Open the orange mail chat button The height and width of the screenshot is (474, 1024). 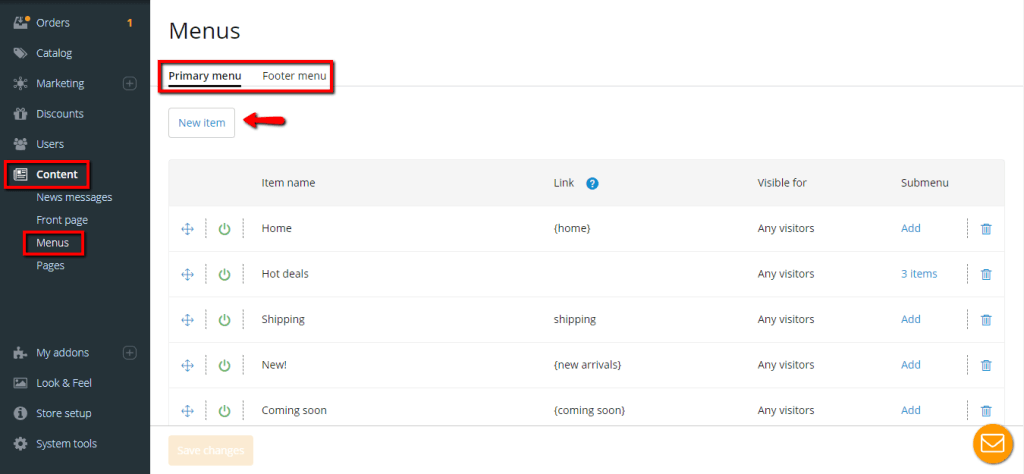pyautogui.click(x=992, y=443)
